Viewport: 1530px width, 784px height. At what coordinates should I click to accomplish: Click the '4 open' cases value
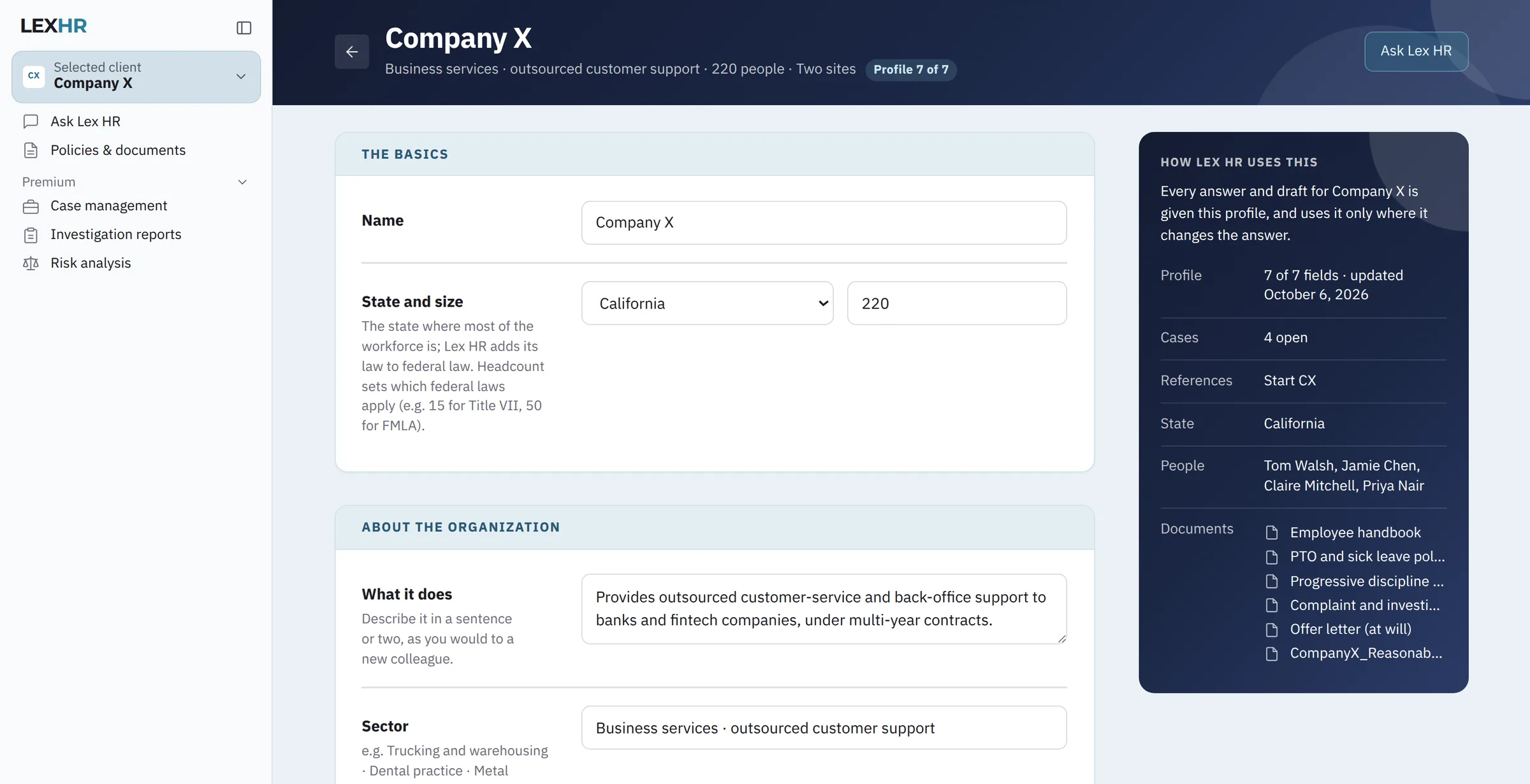[x=1286, y=338]
